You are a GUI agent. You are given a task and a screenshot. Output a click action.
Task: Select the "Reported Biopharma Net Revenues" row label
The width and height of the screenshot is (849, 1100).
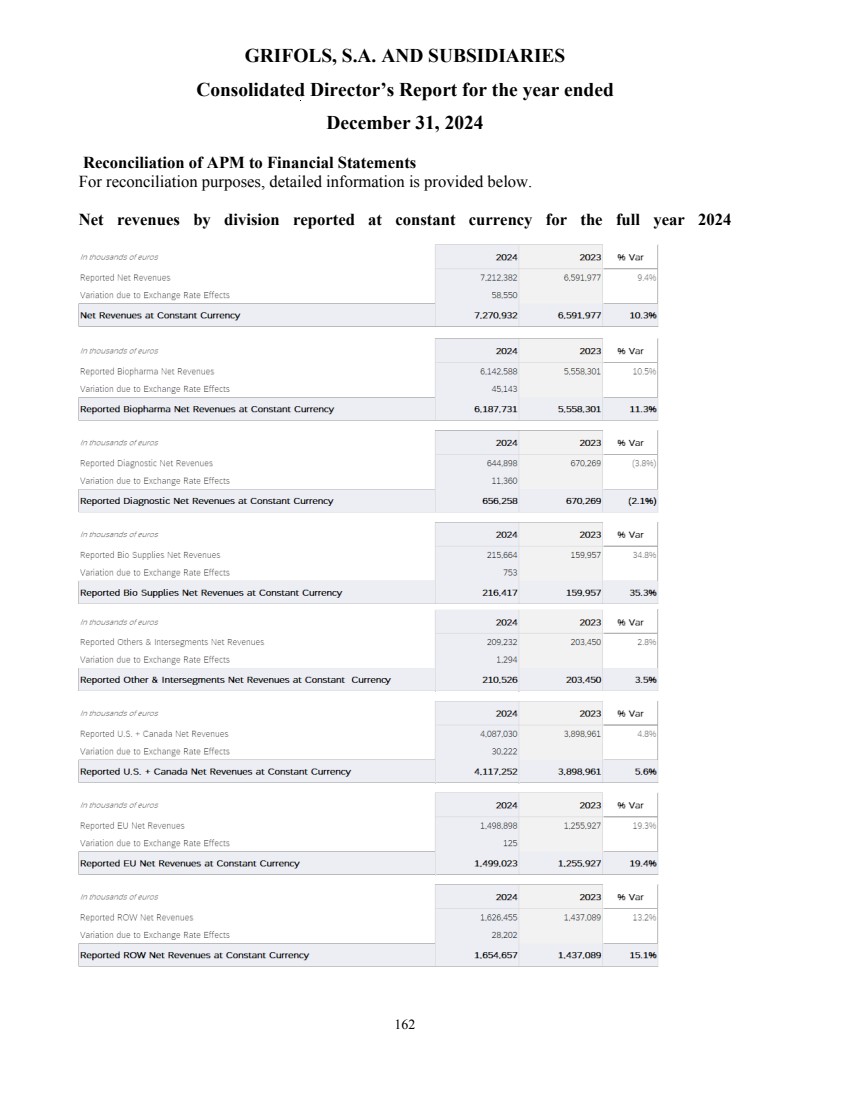(147, 371)
